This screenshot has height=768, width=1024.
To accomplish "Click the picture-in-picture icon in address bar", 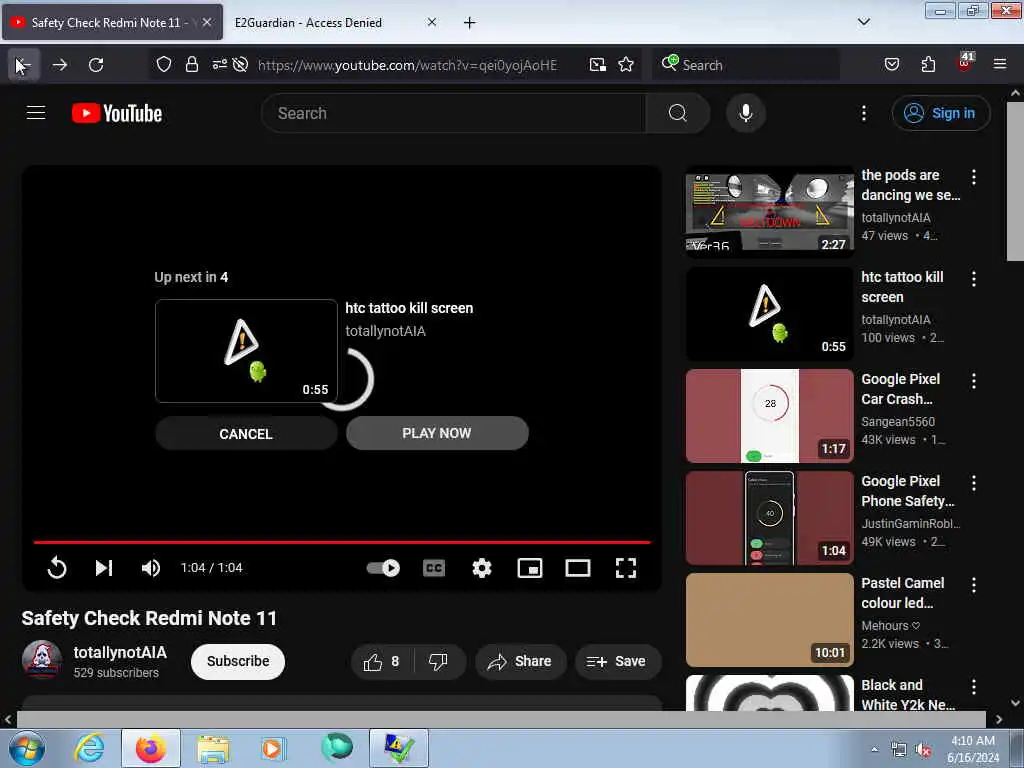I will [598, 65].
